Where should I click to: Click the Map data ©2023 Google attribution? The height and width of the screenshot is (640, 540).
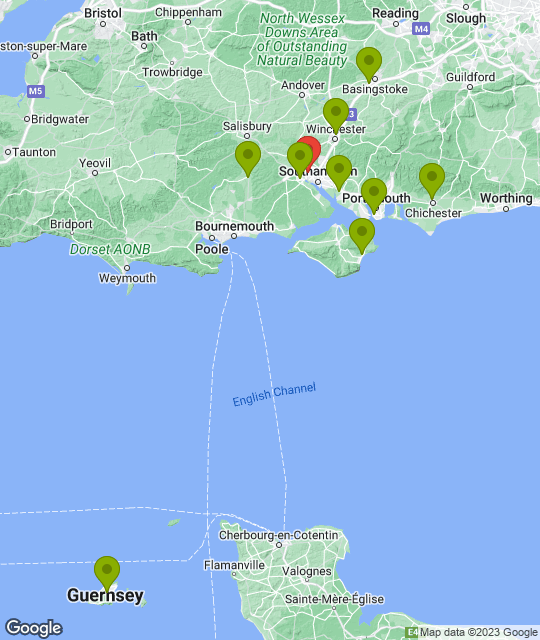pyautogui.click(x=478, y=632)
